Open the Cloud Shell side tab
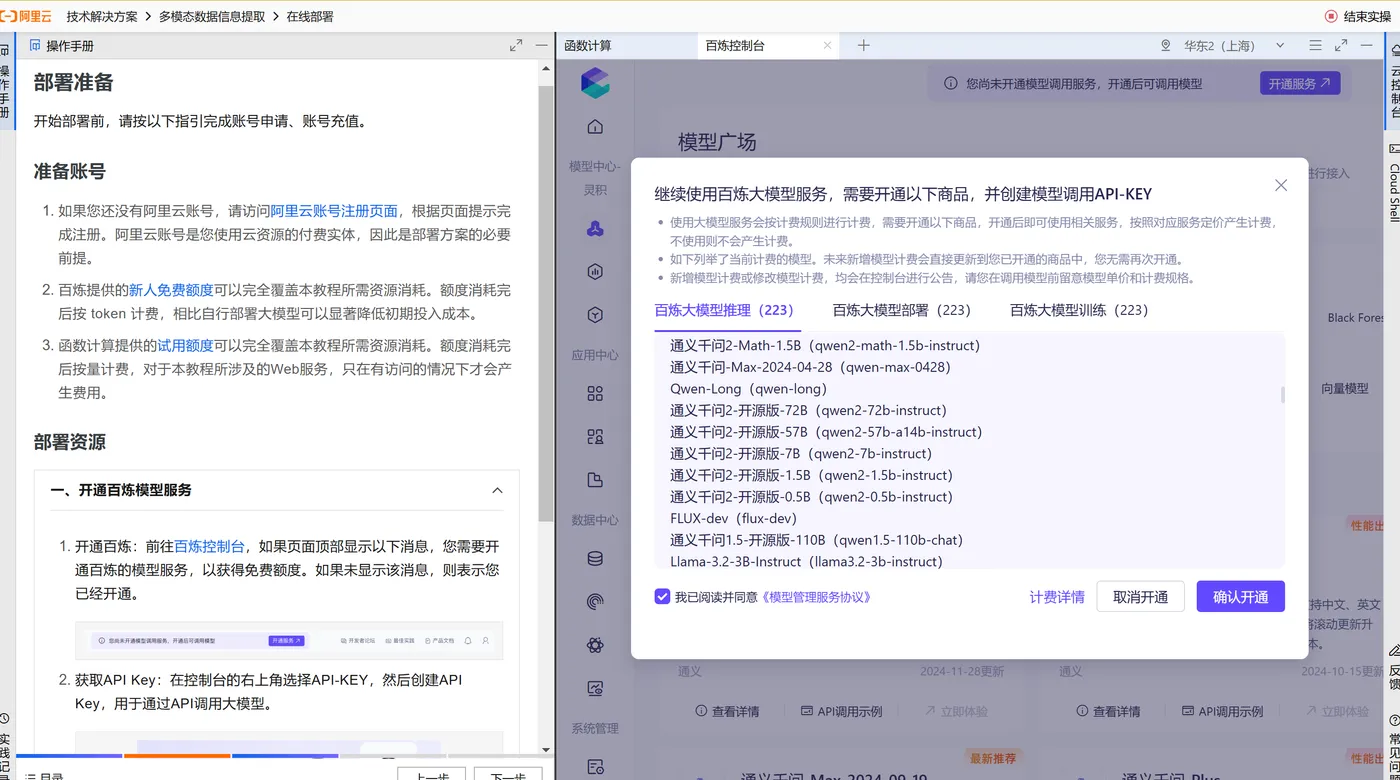Viewport: 1400px width, 780px height. pos(1394,183)
